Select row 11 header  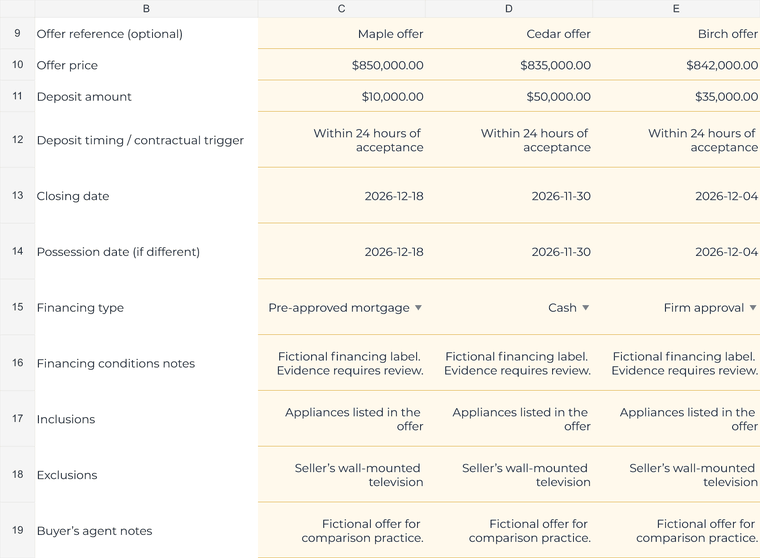[17, 96]
